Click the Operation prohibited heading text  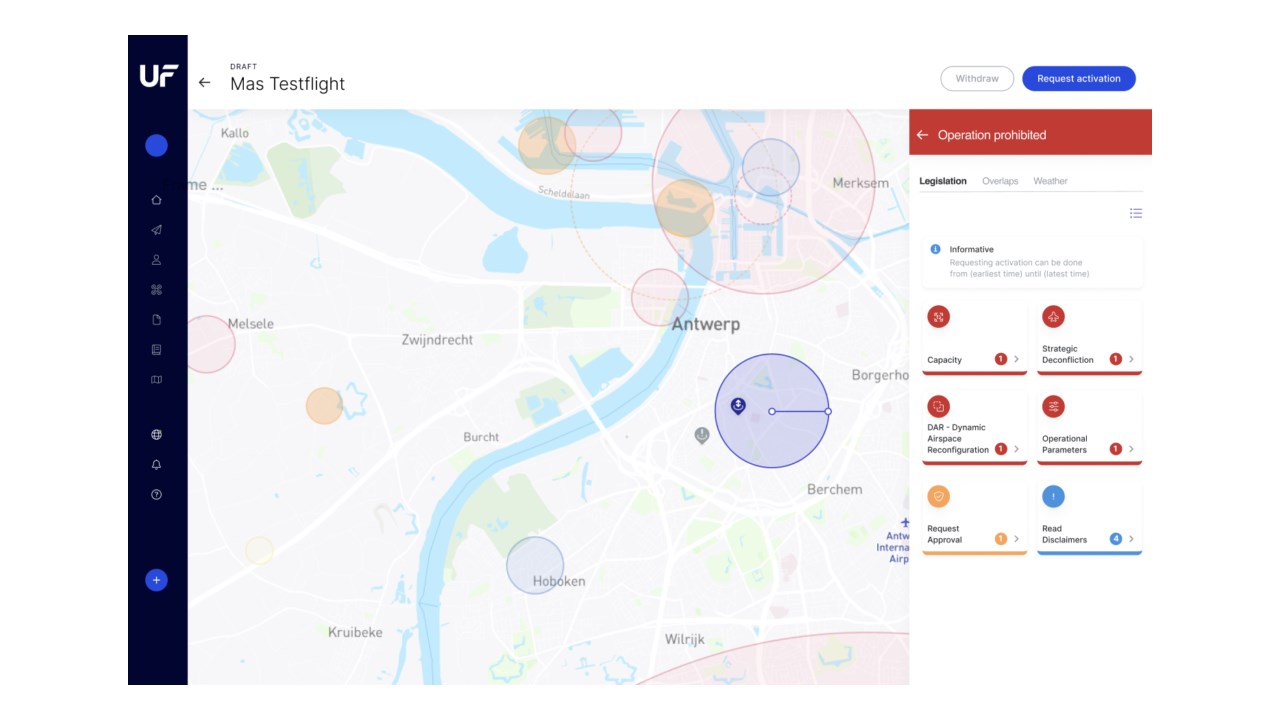coord(992,135)
